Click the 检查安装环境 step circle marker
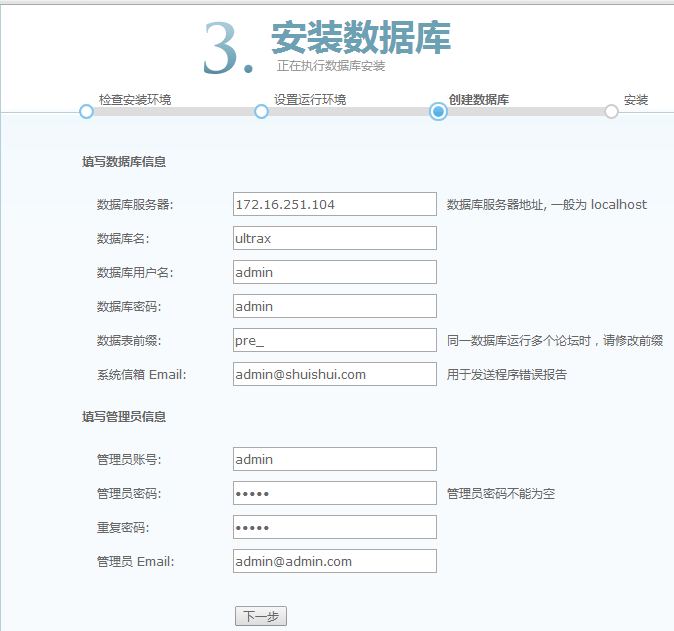Viewport: 674px width, 631px height. click(86, 111)
